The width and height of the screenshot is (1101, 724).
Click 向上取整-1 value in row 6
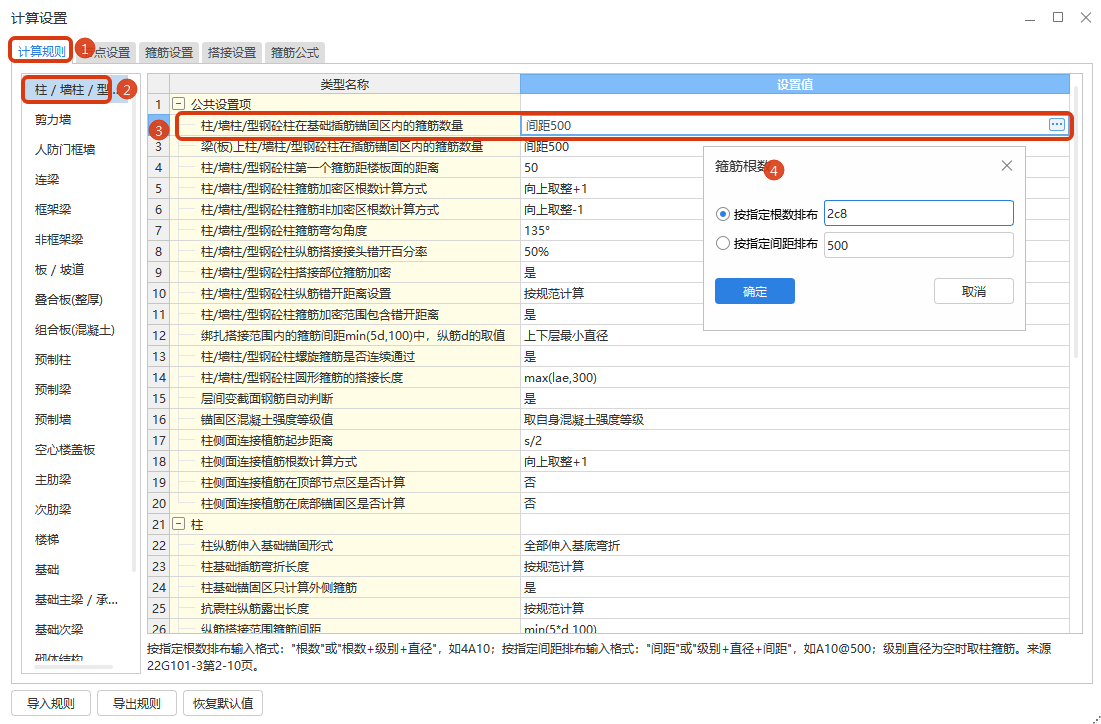pos(554,209)
